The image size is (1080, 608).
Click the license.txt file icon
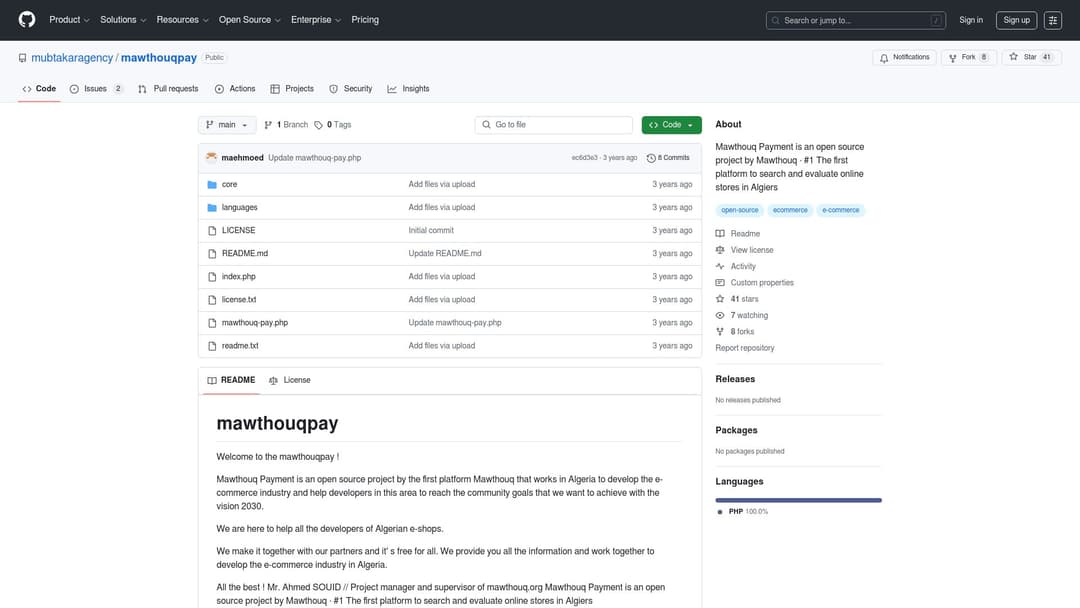coord(212,300)
